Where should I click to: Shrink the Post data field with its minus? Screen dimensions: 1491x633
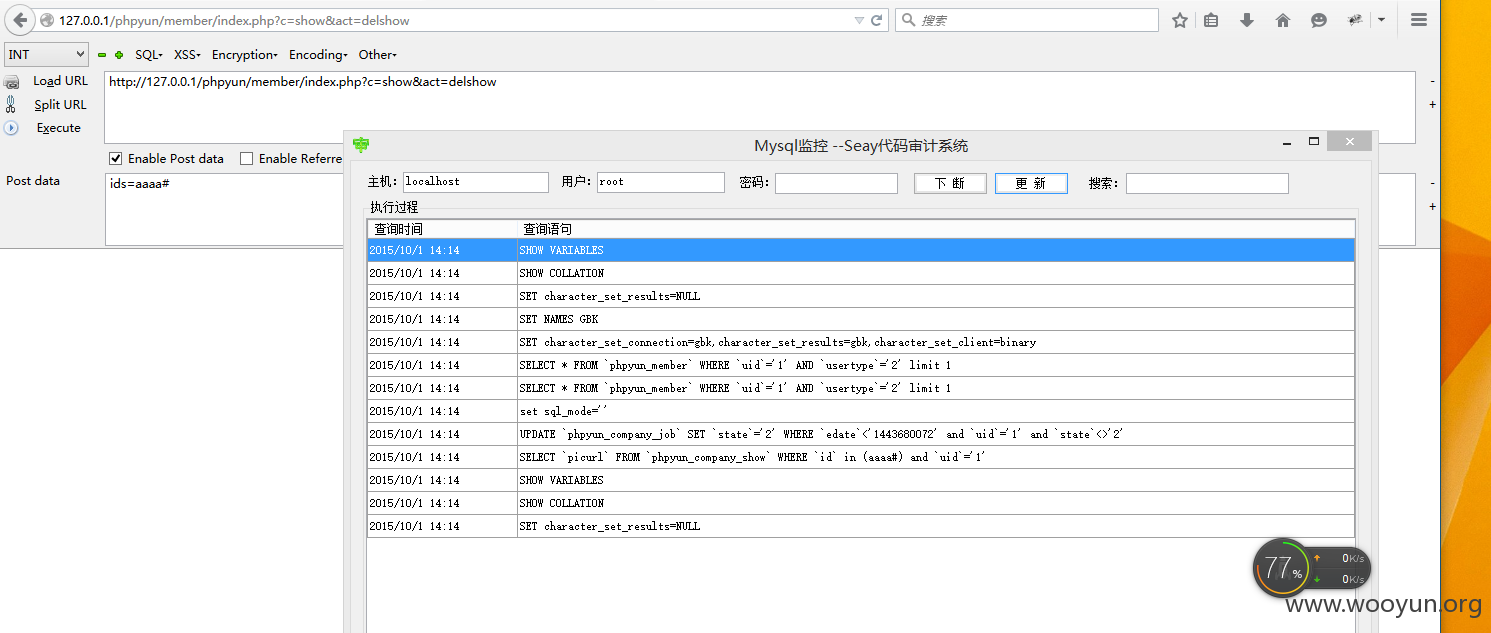[1433, 183]
